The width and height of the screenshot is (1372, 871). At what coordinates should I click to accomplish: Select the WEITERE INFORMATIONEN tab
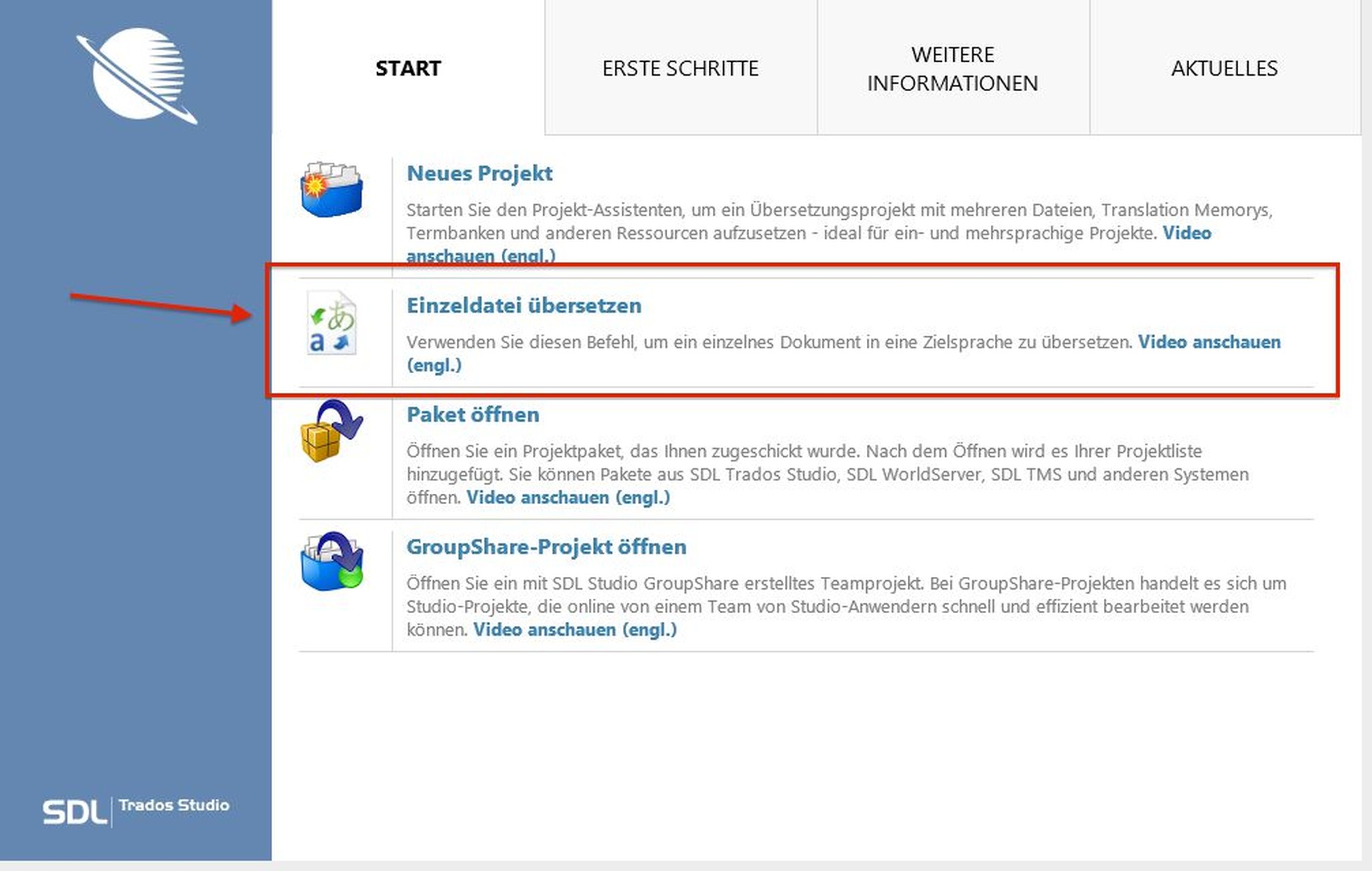click(x=952, y=68)
